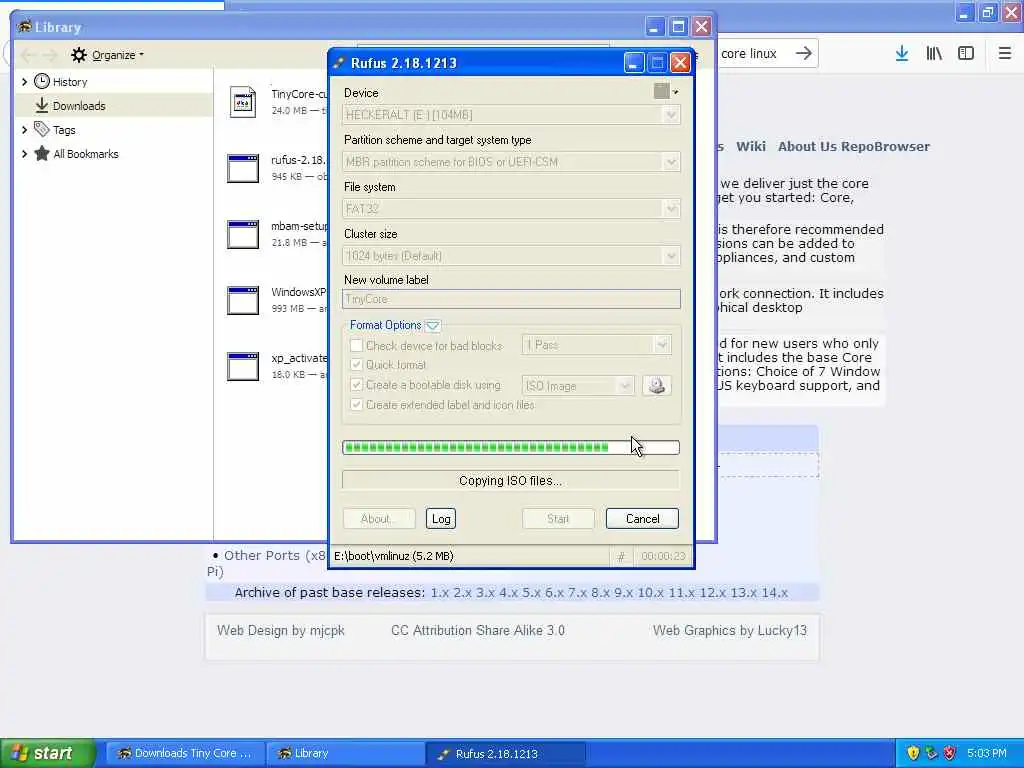Click the Organize gear icon in Library

coord(79,55)
